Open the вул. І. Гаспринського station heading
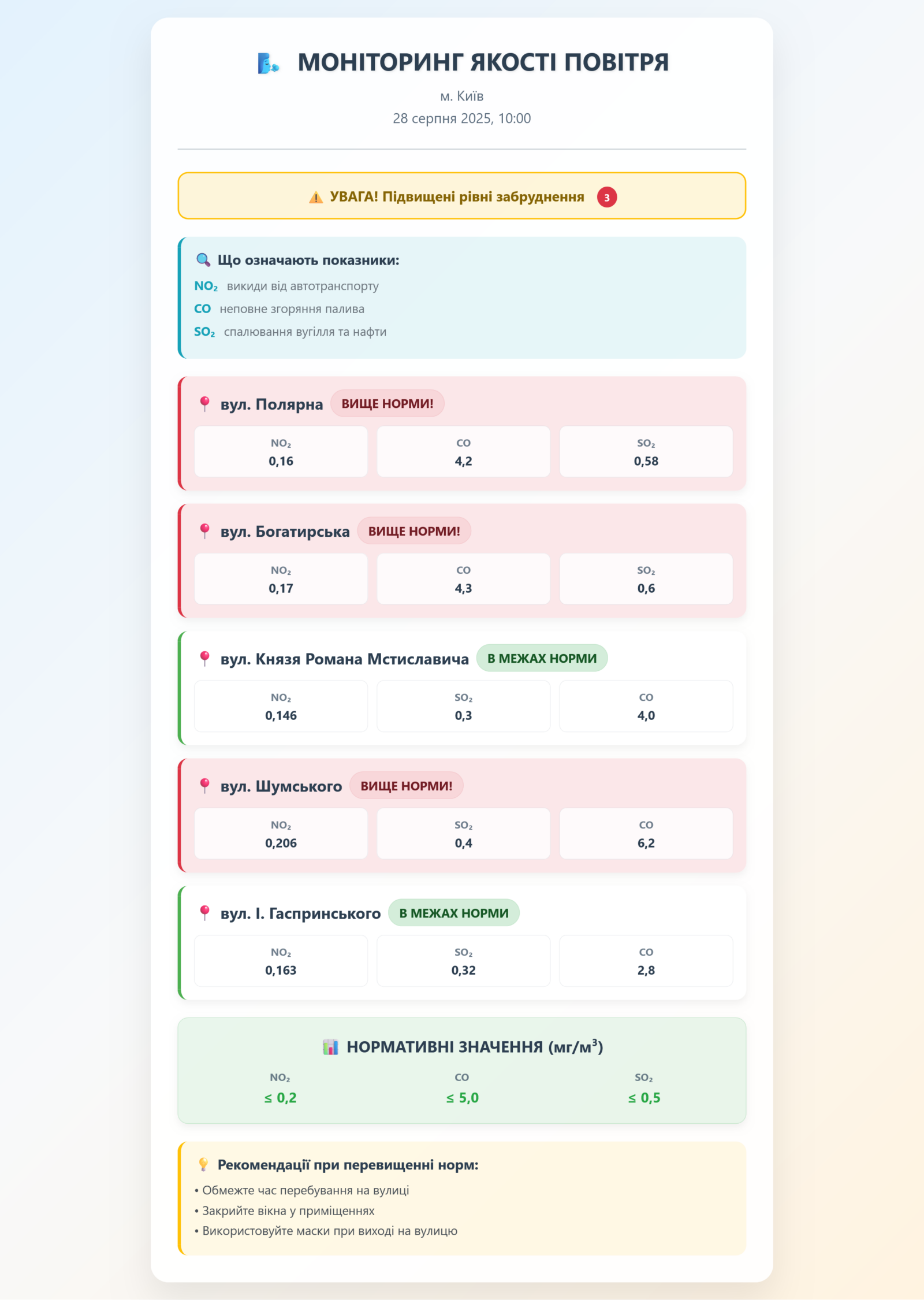The width and height of the screenshot is (924, 1300). pos(300,913)
